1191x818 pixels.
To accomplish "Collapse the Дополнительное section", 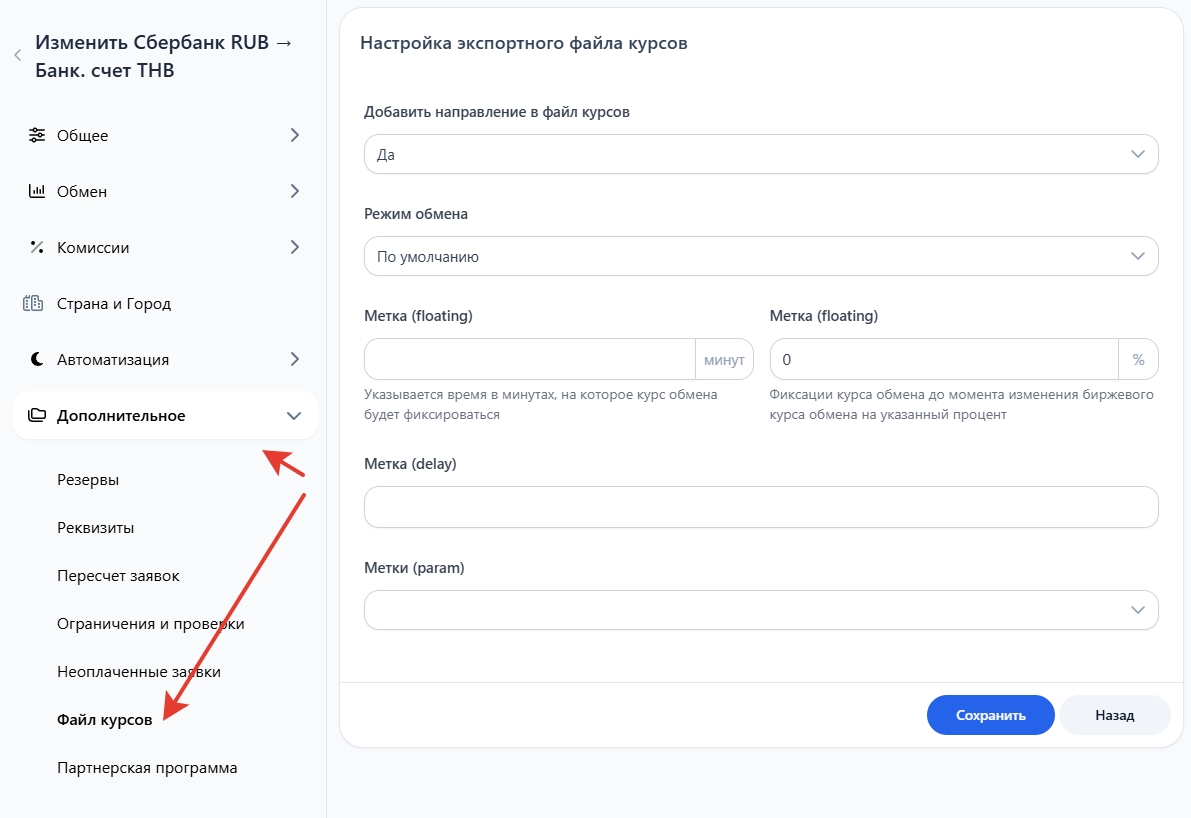I will pyautogui.click(x=293, y=415).
